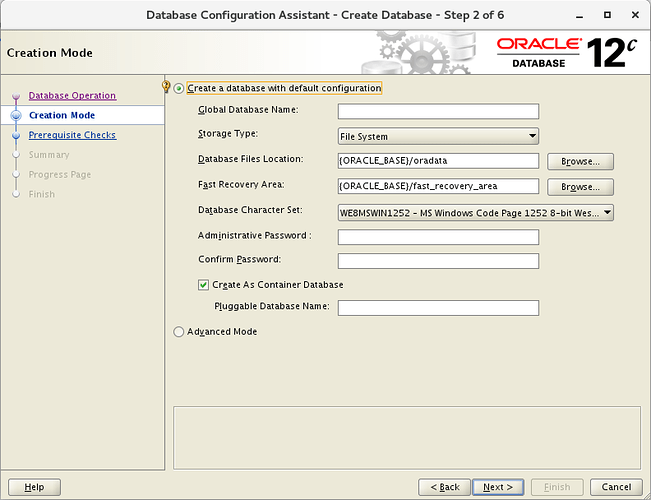
Task: Click the Creation Mode step bullet icon
Action: [16, 115]
